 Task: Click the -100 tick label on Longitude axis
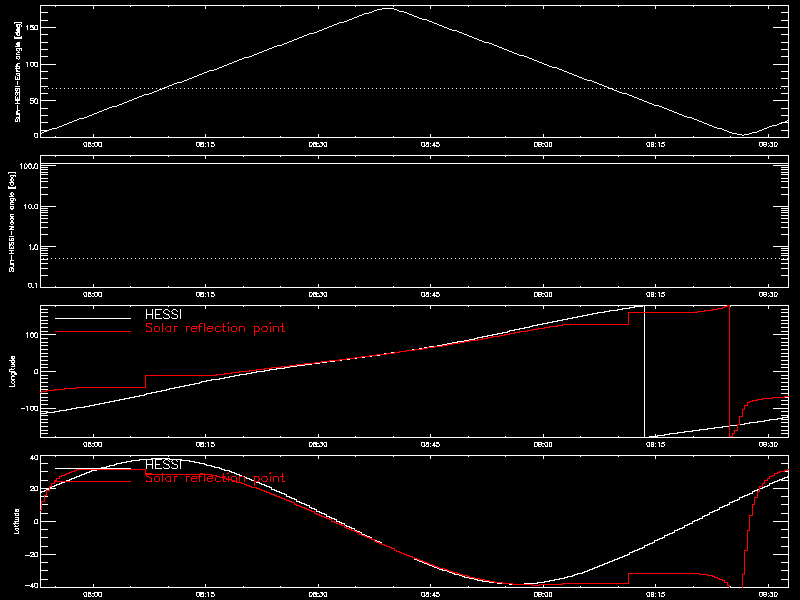point(30,408)
